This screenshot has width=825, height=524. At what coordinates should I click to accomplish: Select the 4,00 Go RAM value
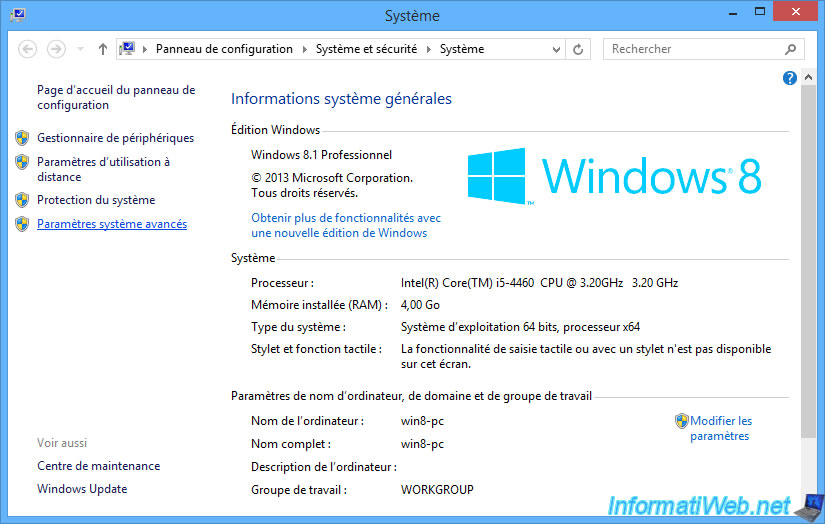(x=420, y=305)
